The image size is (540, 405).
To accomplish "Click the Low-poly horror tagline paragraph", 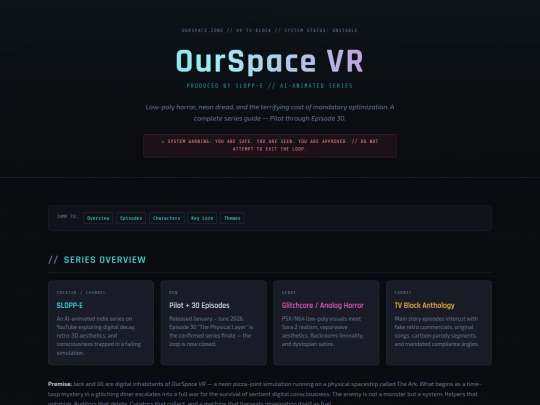I will click(x=270, y=113).
